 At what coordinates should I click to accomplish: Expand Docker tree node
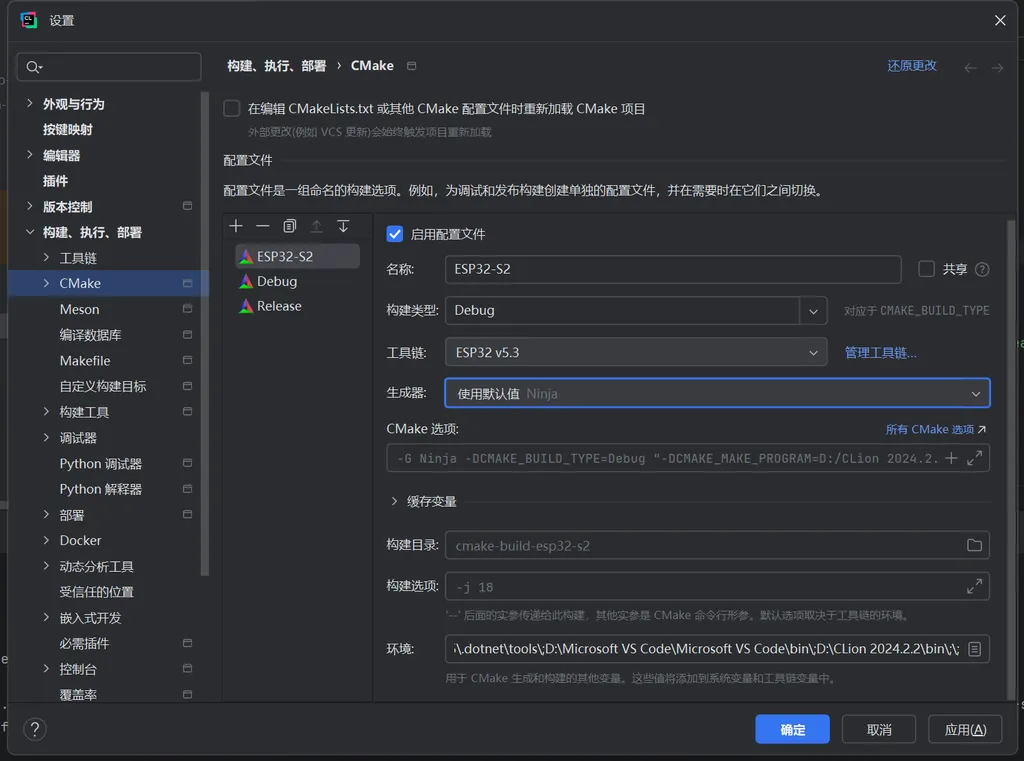pos(46,540)
